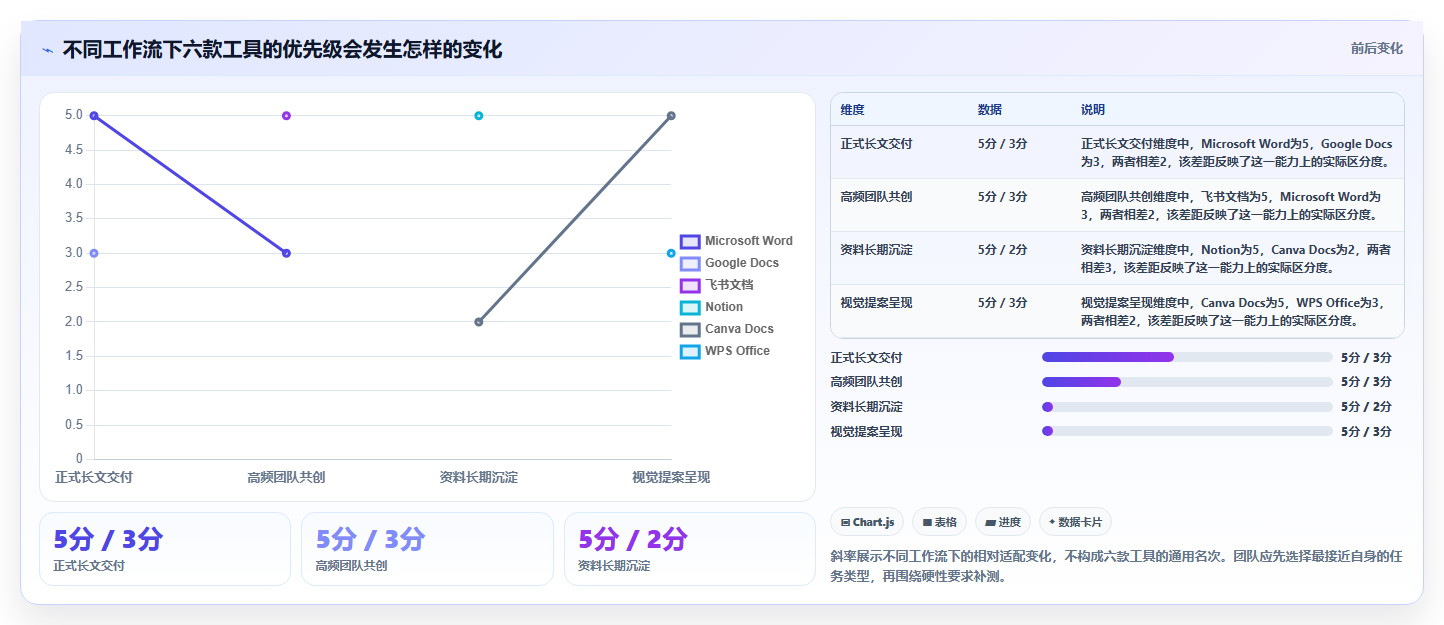Click Google Docs point at 3.0 on 正式长文交付
Screen dimensions: 1444x625
[x=94, y=253]
